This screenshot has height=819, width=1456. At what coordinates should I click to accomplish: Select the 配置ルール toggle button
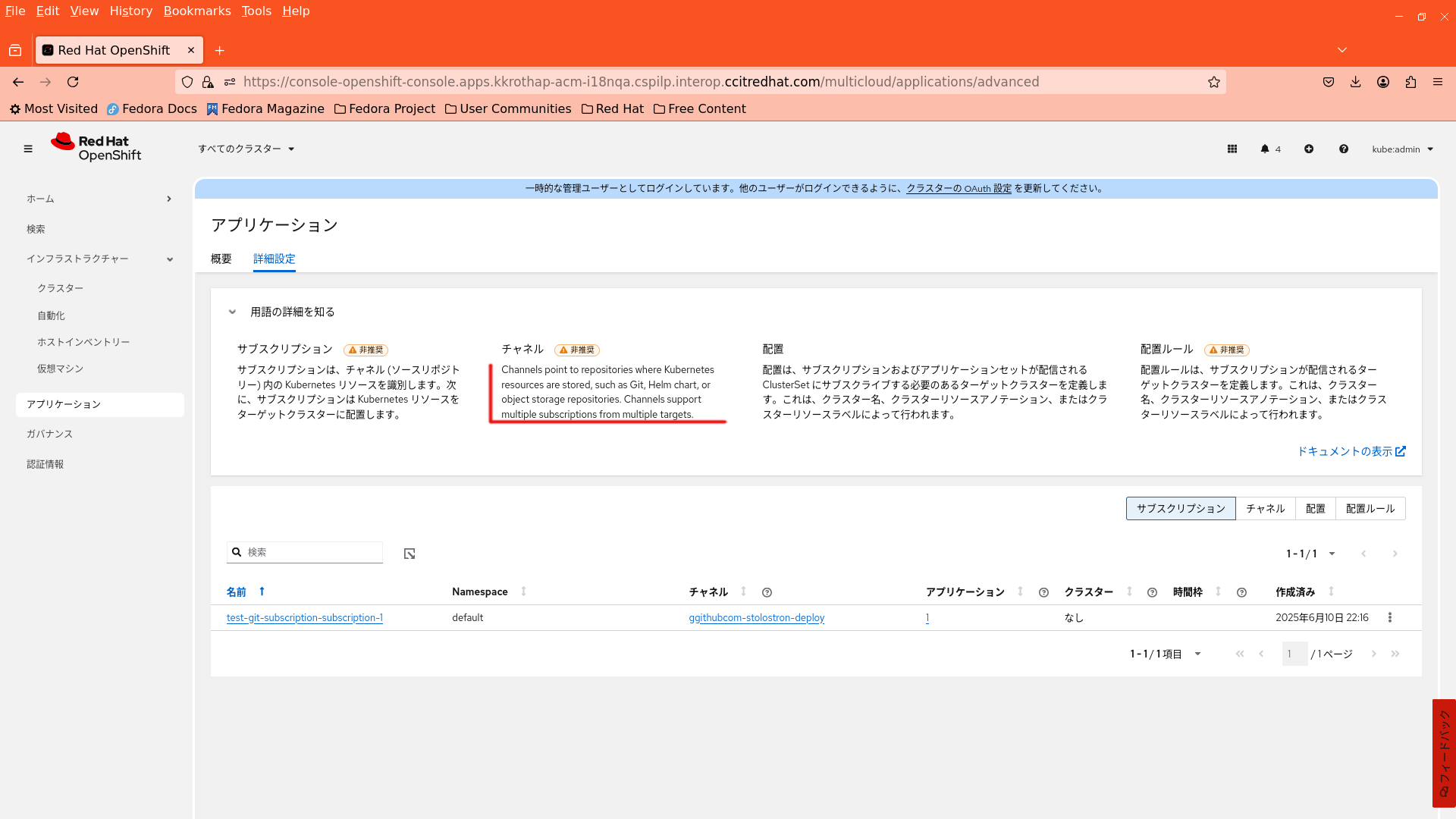1370,509
